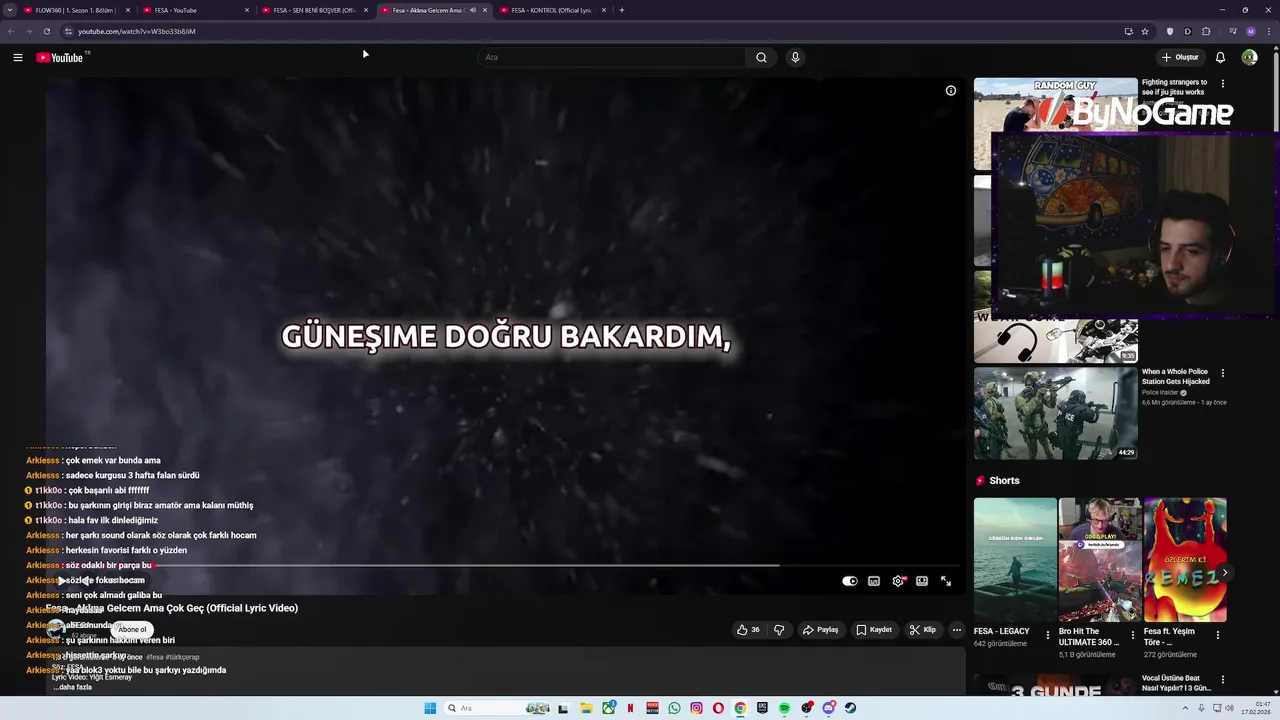The width and height of the screenshot is (1280, 720).
Task: Click the #türkçerap hashtag
Action: click(181, 657)
